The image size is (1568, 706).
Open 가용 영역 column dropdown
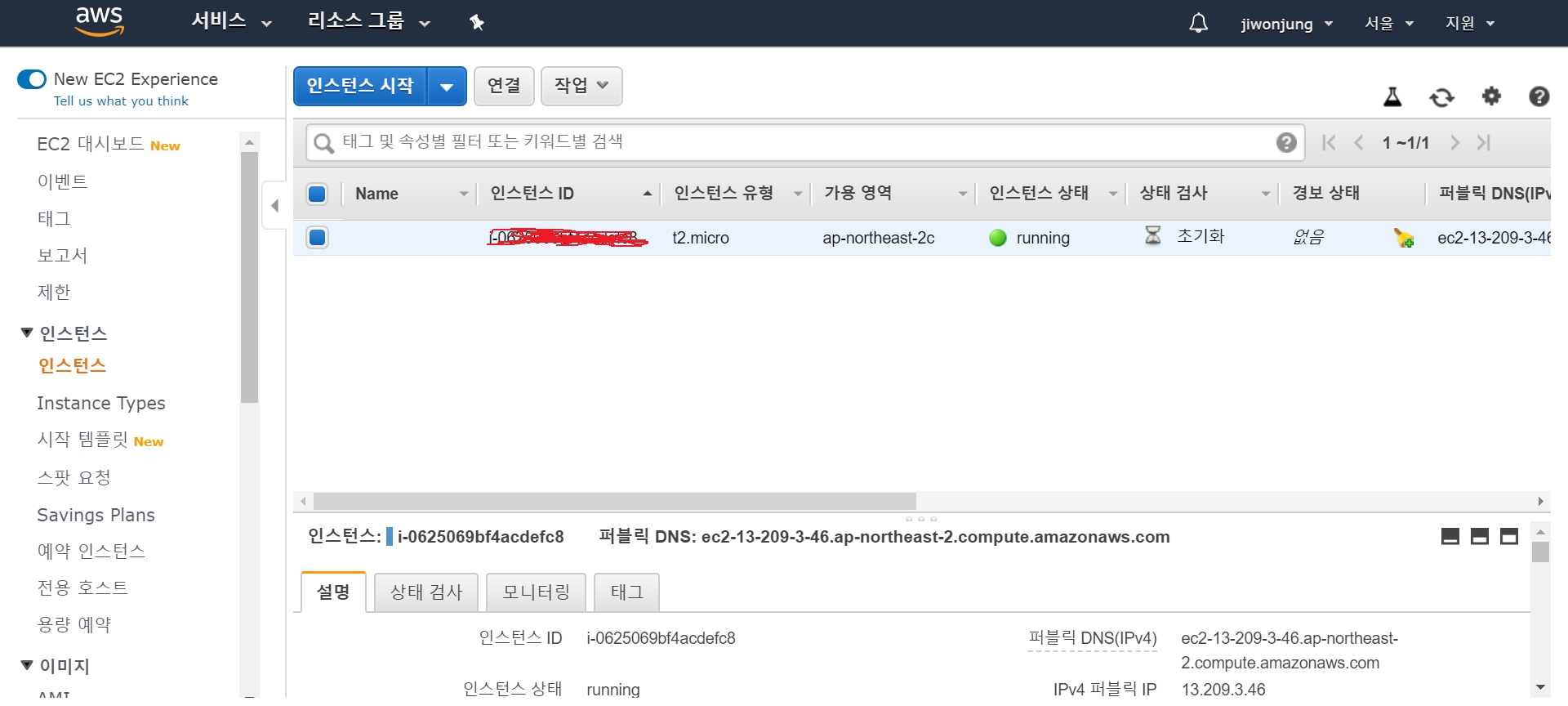[x=962, y=194]
